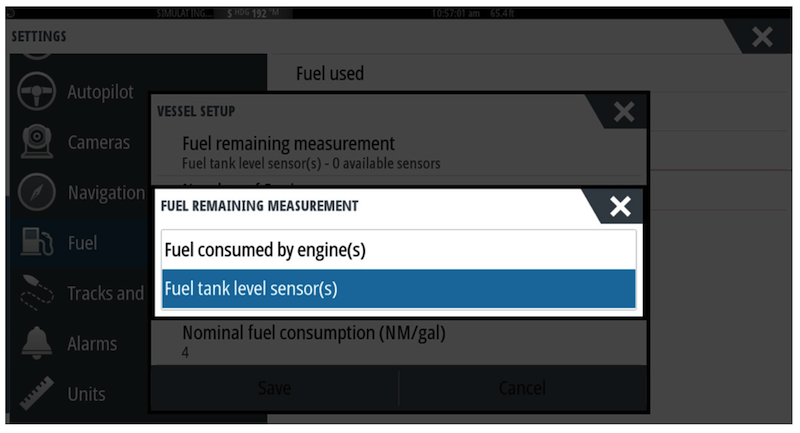The image size is (800, 433).
Task: Open Fuel remaining measurement setting
Action: pyautogui.click(x=398, y=152)
